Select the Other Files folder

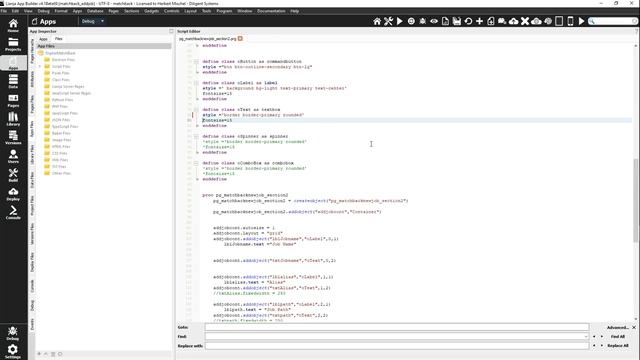point(61,173)
